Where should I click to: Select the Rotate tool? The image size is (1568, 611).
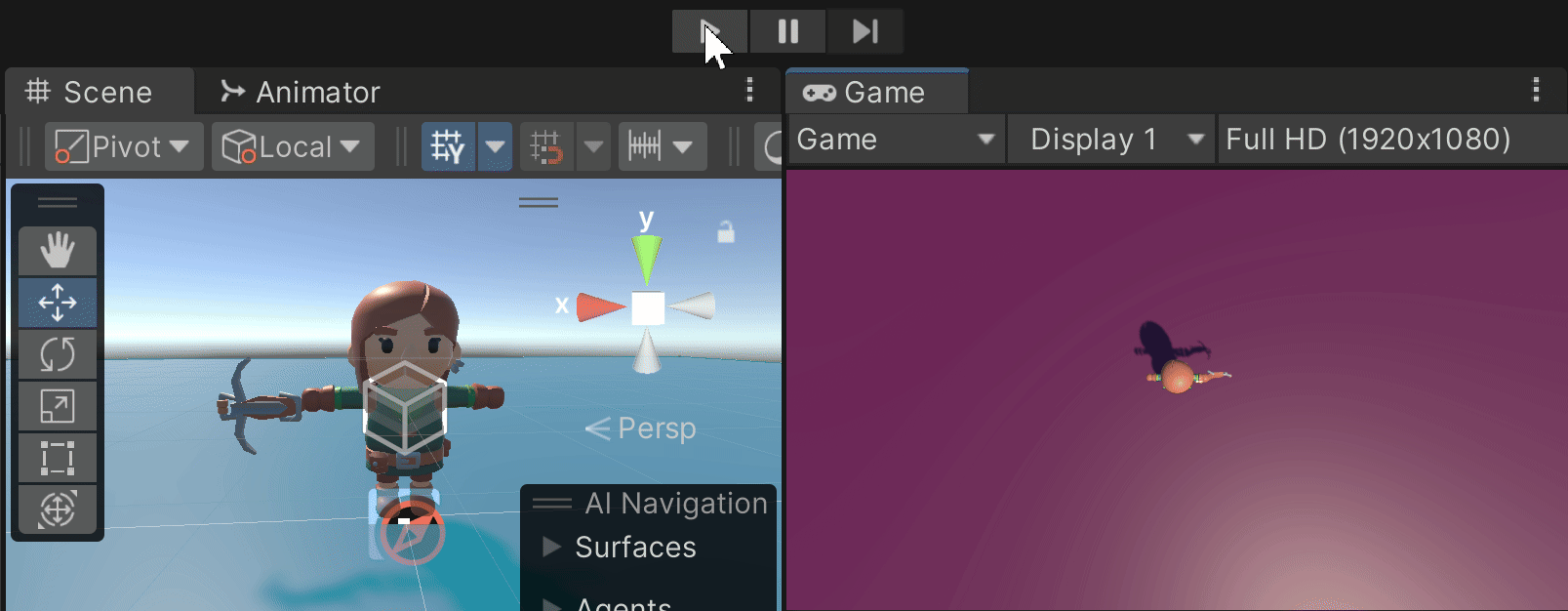(58, 354)
